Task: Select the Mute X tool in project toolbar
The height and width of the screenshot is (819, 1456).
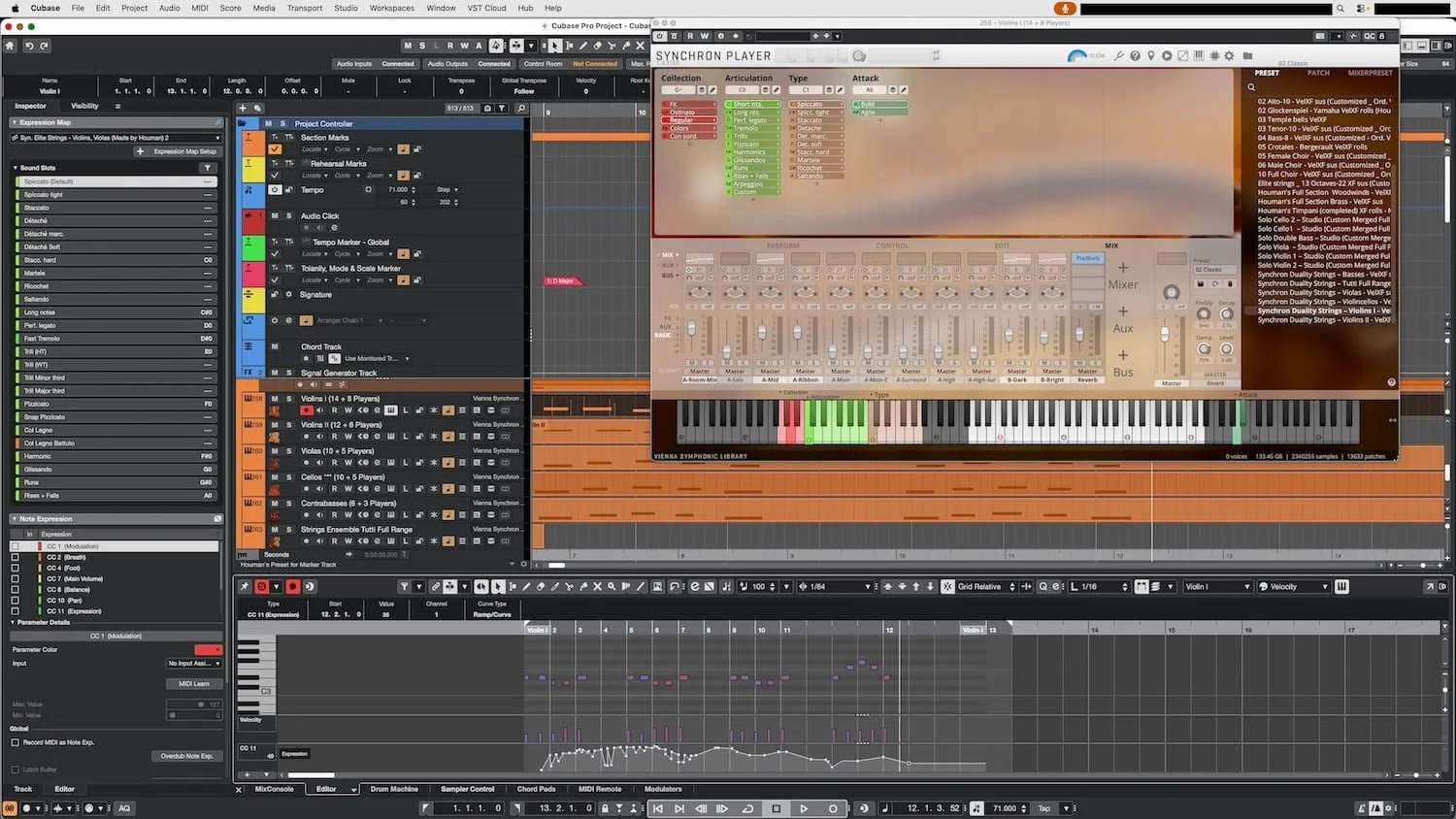Action: click(640, 46)
